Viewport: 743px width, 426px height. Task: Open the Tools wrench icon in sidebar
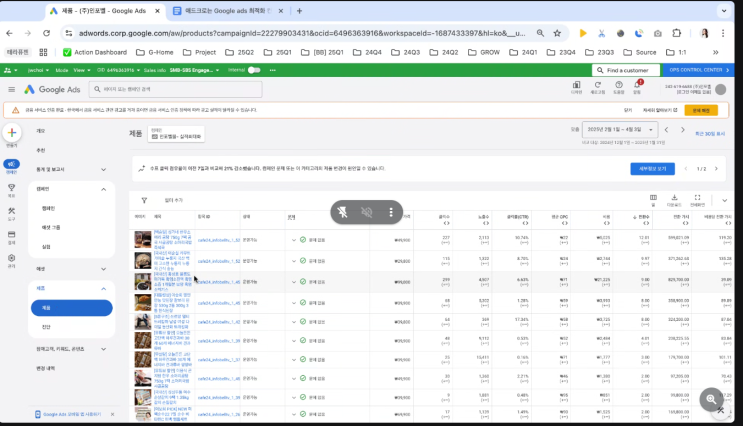pyautogui.click(x=12, y=211)
